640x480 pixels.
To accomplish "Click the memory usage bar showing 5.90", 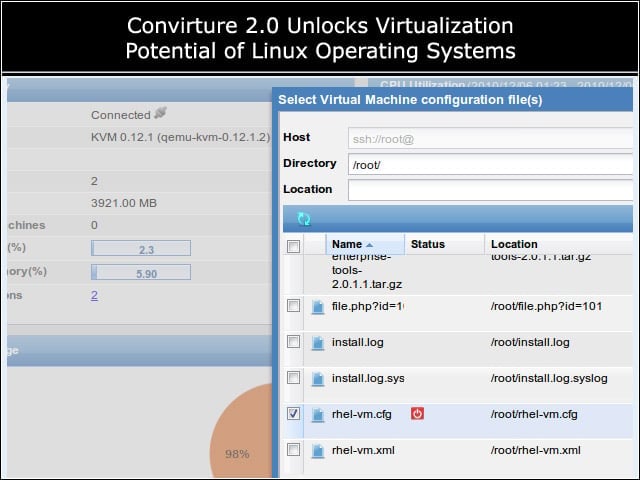I will [141, 272].
